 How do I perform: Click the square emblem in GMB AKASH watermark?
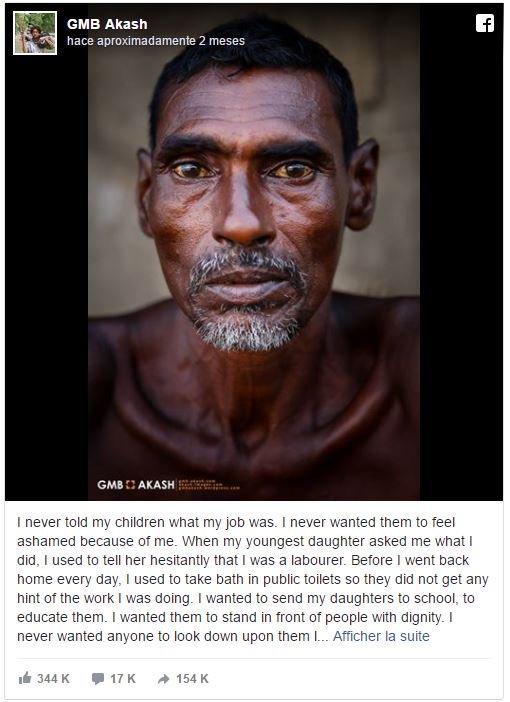[130, 485]
